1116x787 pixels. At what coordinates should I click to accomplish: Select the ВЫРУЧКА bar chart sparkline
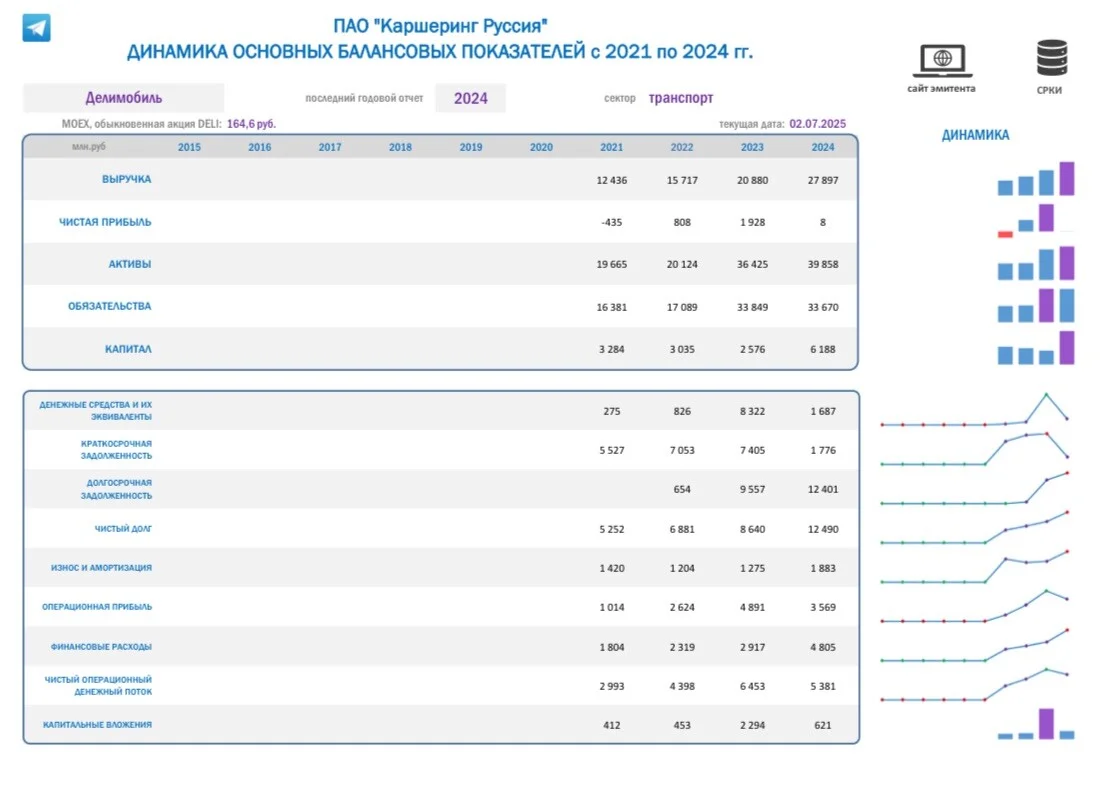pyautogui.click(x=1036, y=179)
